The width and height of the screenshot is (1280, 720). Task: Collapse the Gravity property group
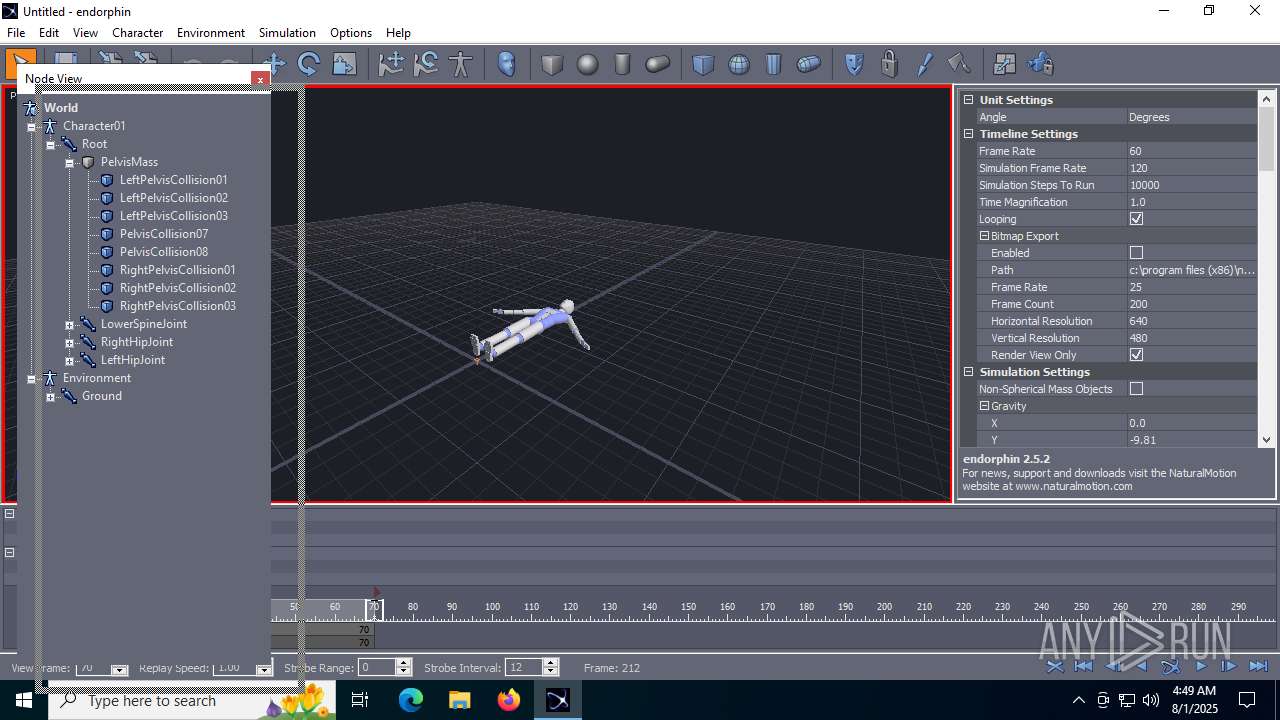(984, 406)
